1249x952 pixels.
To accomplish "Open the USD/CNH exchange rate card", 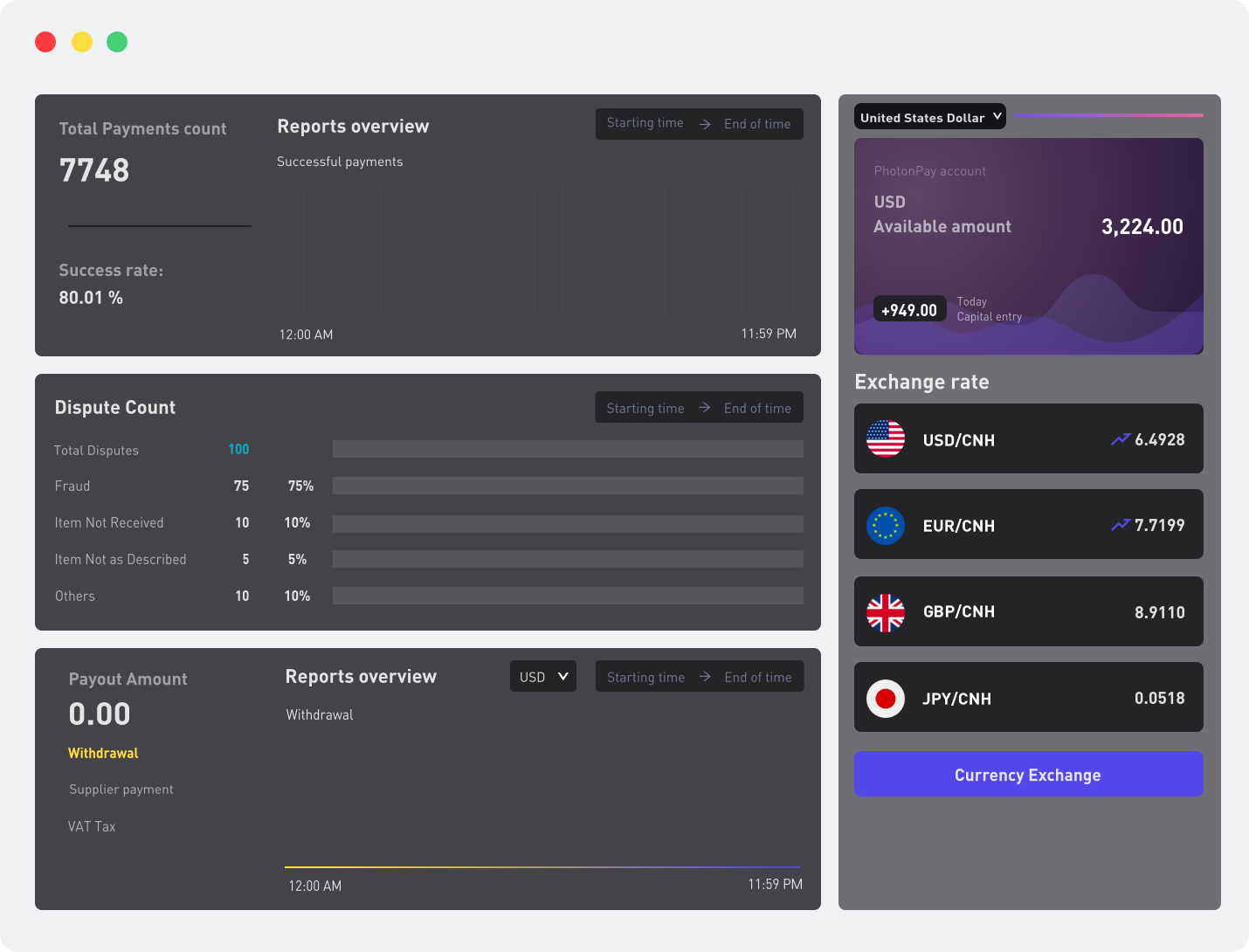I will (1029, 438).
